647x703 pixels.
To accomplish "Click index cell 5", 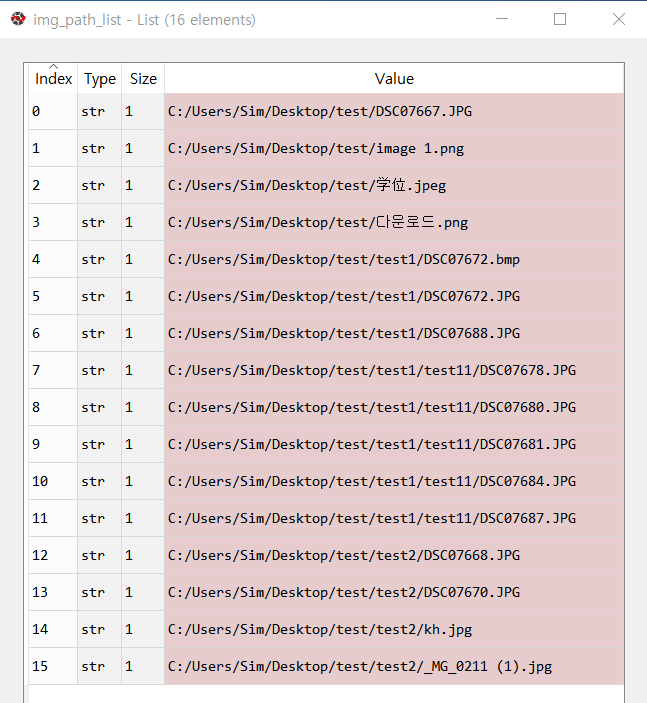I will (53, 296).
